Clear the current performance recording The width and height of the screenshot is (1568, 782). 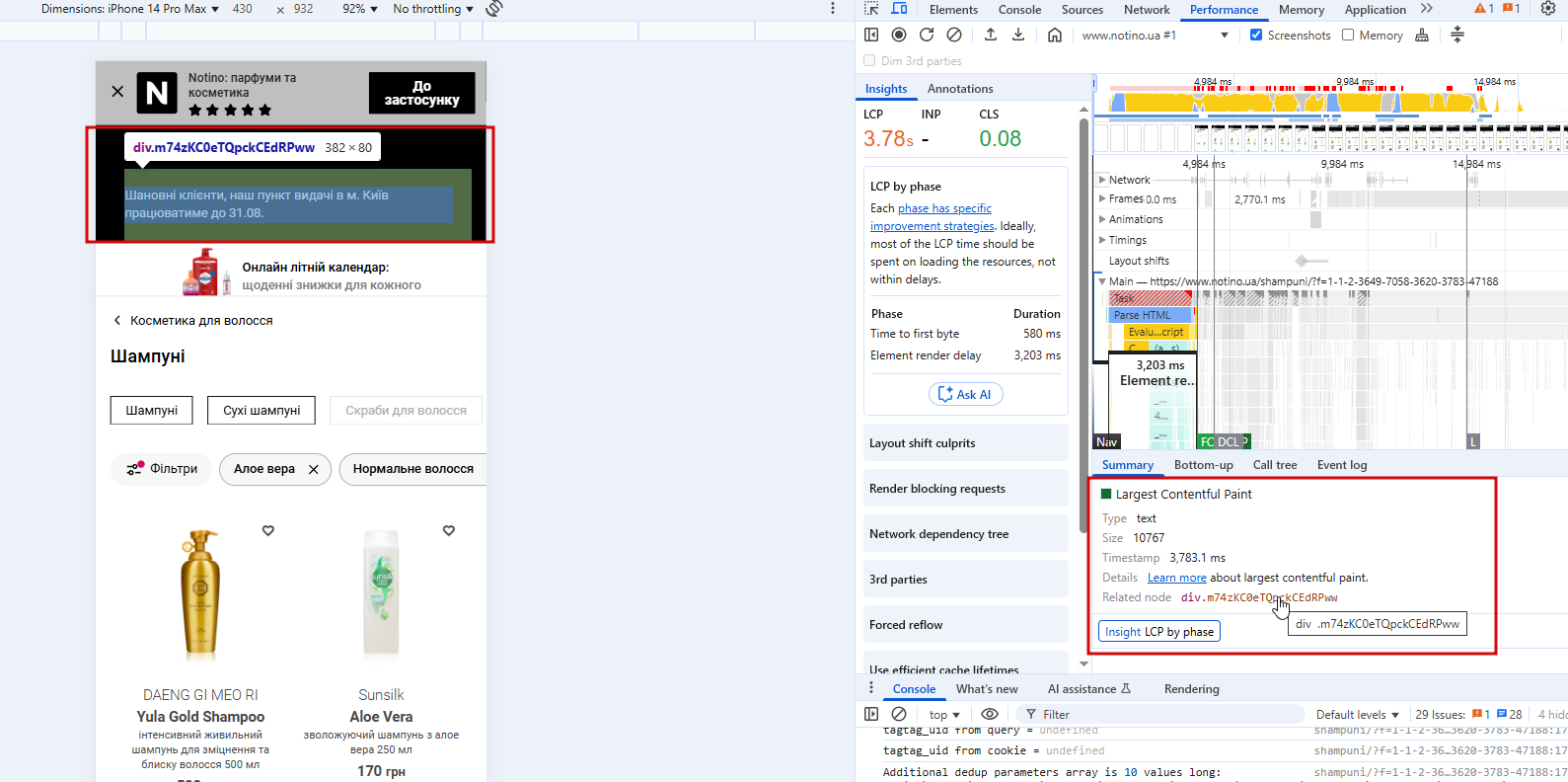(x=954, y=35)
